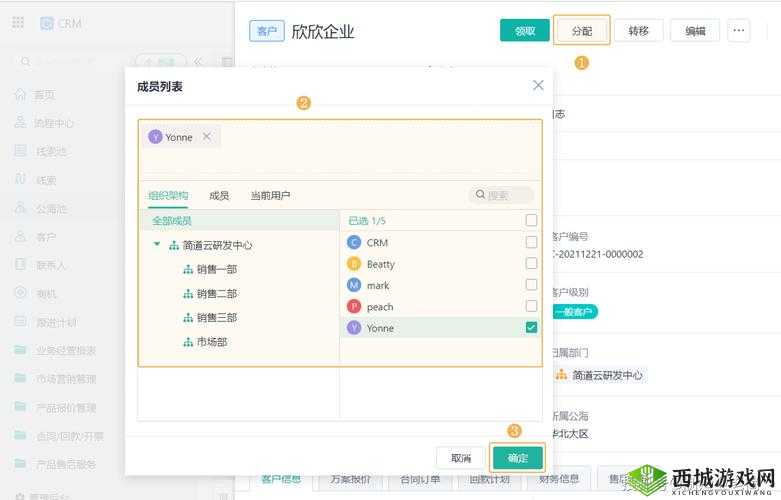Check the peach checkbox

[x=531, y=306]
